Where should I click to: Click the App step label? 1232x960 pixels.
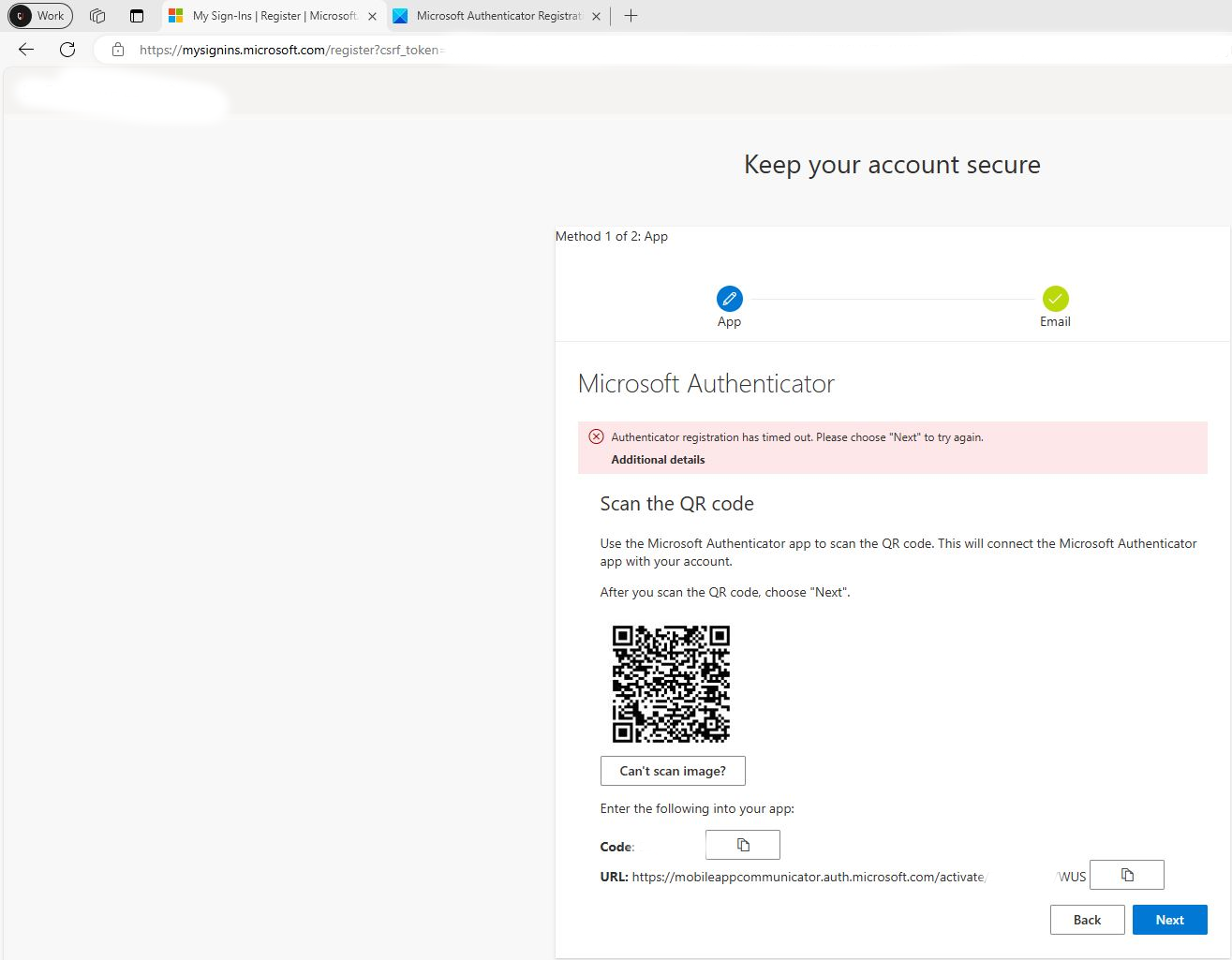pos(729,321)
